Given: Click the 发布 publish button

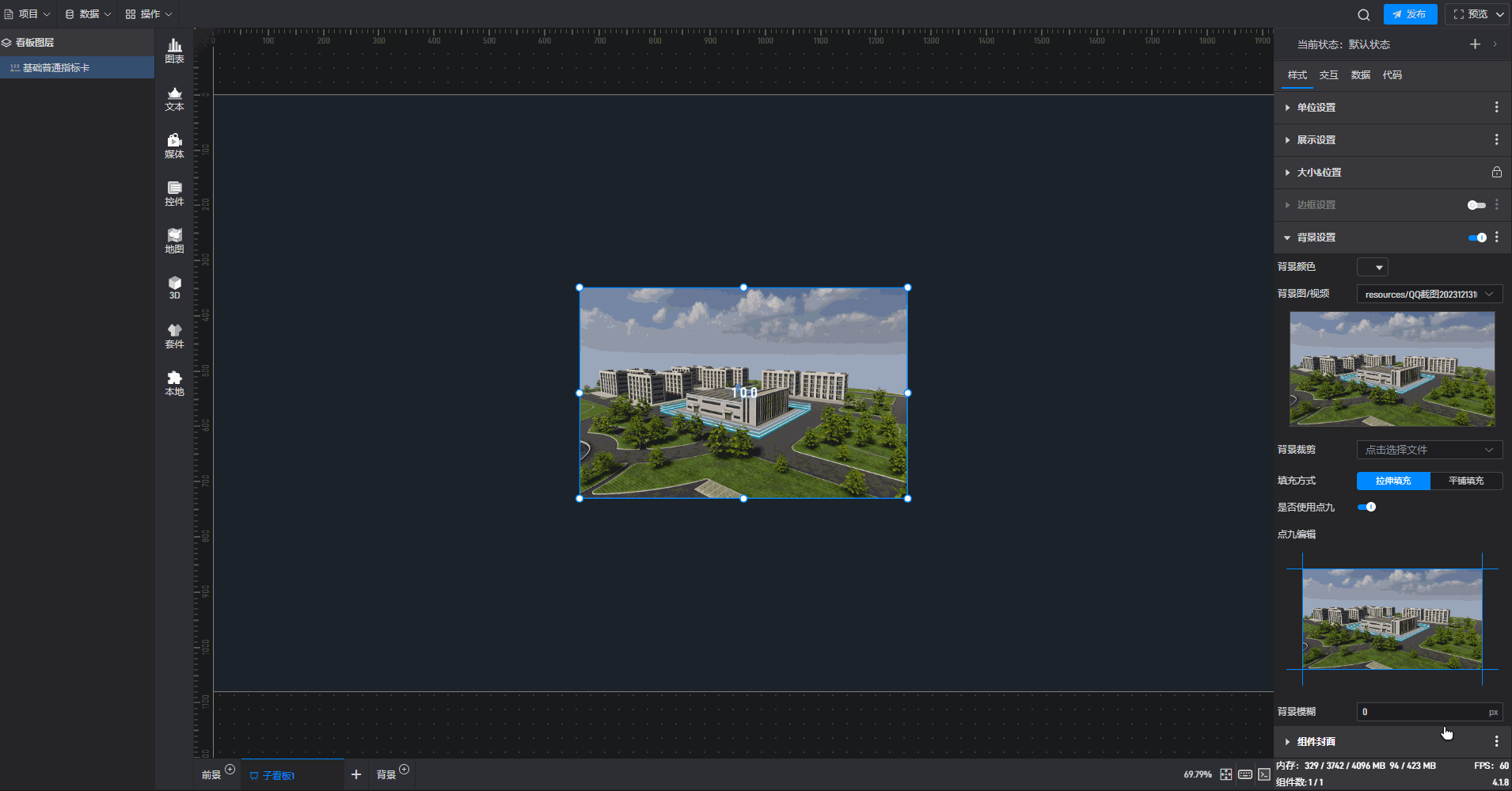Looking at the screenshot, I should pos(1410,14).
